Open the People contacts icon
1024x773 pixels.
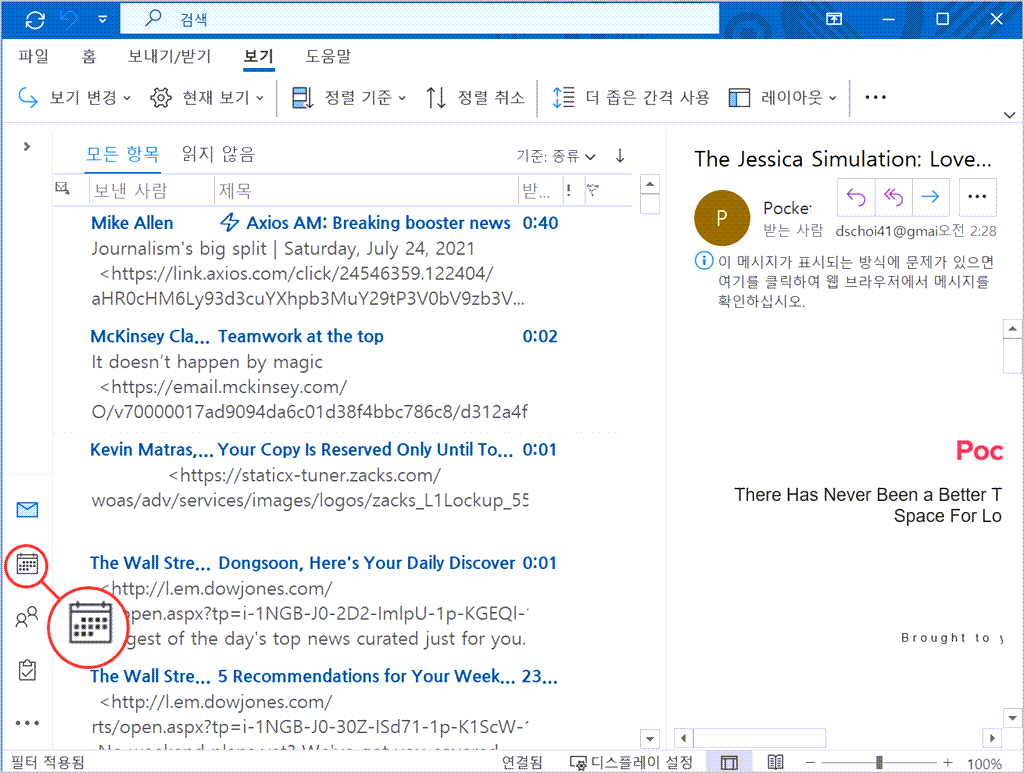point(27,618)
